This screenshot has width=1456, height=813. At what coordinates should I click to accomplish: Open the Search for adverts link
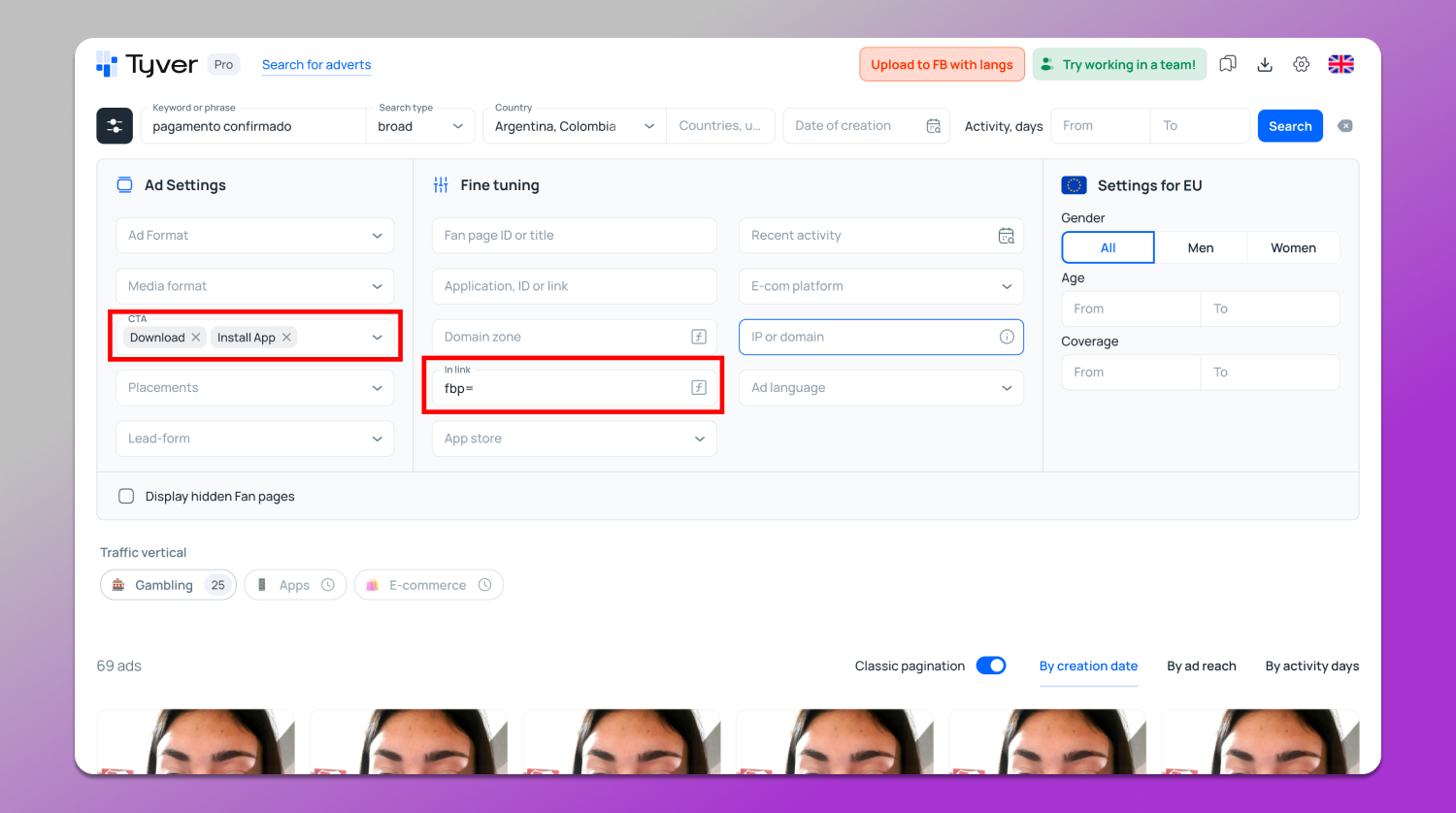[x=316, y=65]
